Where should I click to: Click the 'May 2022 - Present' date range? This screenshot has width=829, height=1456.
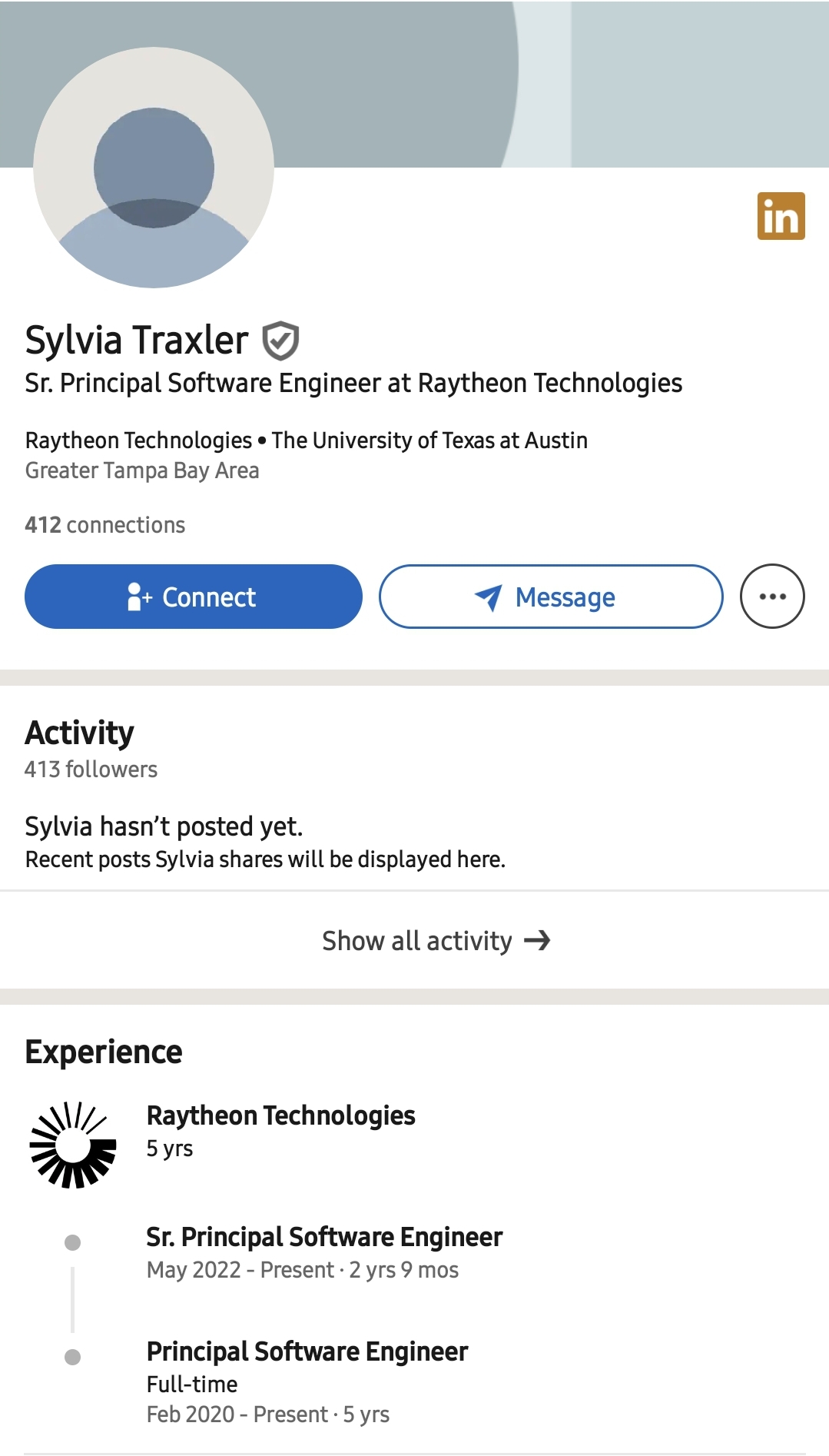pos(240,1270)
